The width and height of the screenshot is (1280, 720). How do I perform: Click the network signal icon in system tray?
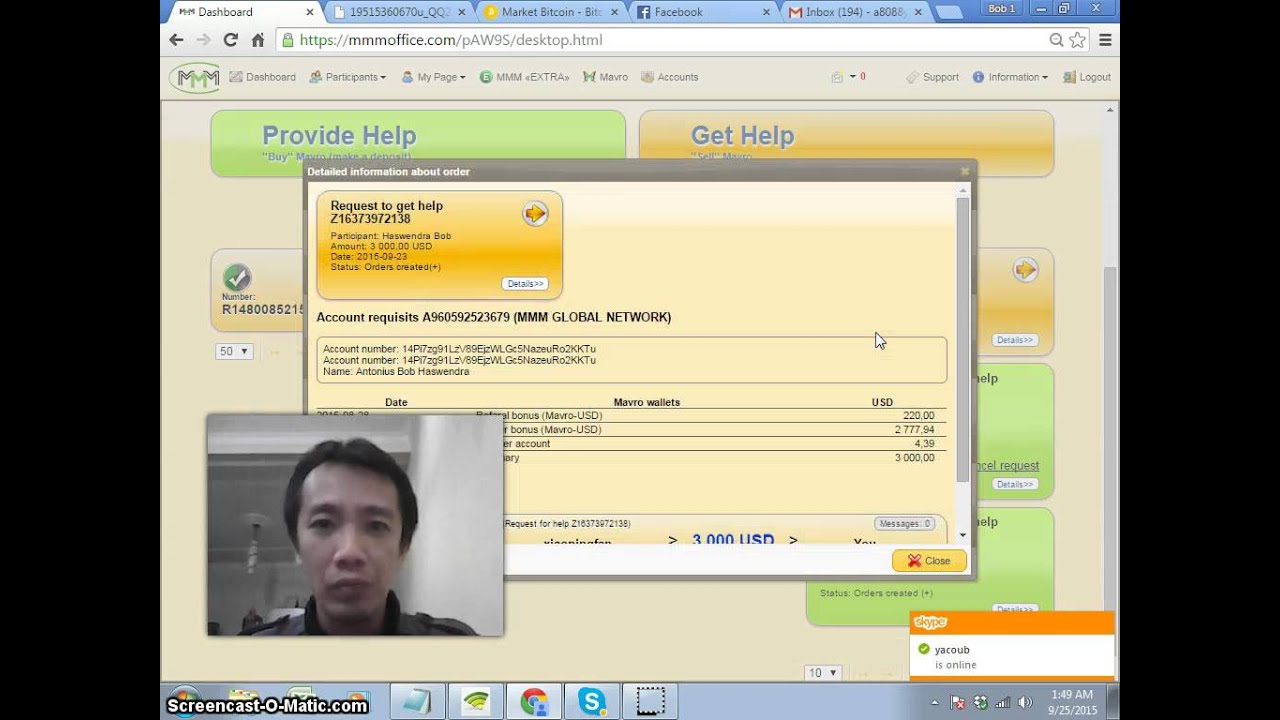1002,702
